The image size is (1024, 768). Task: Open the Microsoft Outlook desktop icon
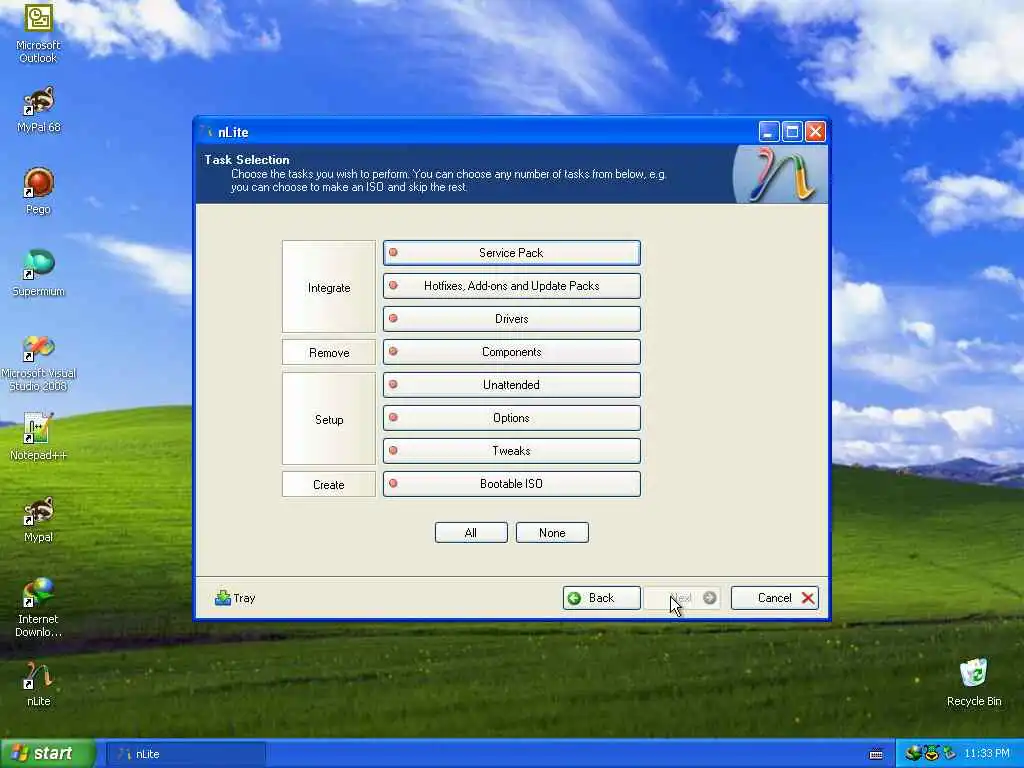38,33
